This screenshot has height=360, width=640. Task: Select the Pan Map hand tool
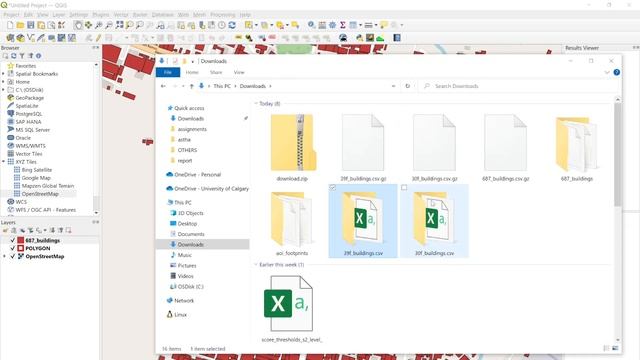click(x=78, y=25)
